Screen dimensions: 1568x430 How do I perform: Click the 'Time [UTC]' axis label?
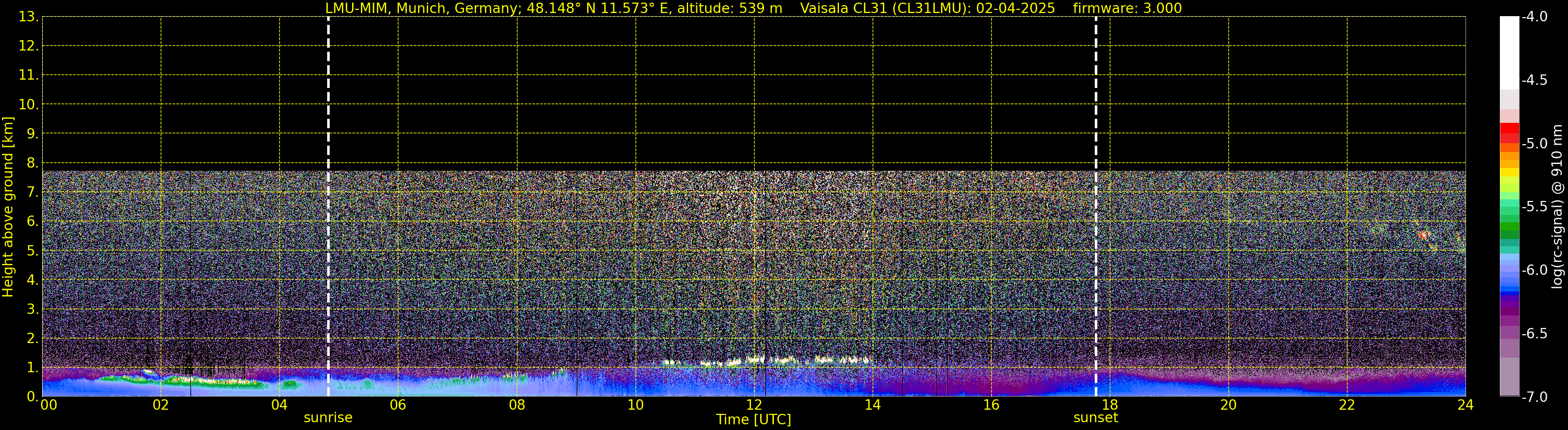[x=753, y=420]
